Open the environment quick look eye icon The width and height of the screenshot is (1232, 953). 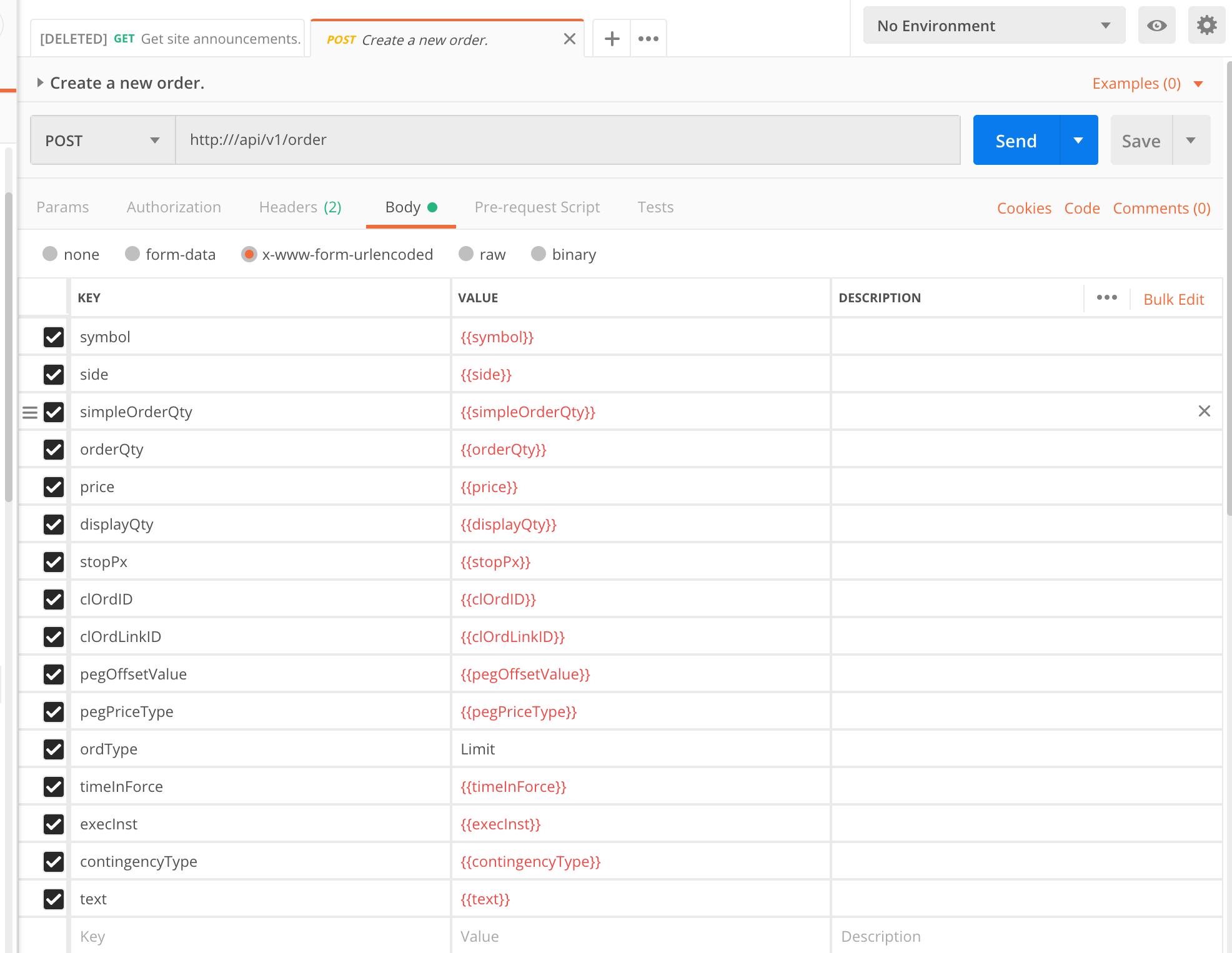1156,25
